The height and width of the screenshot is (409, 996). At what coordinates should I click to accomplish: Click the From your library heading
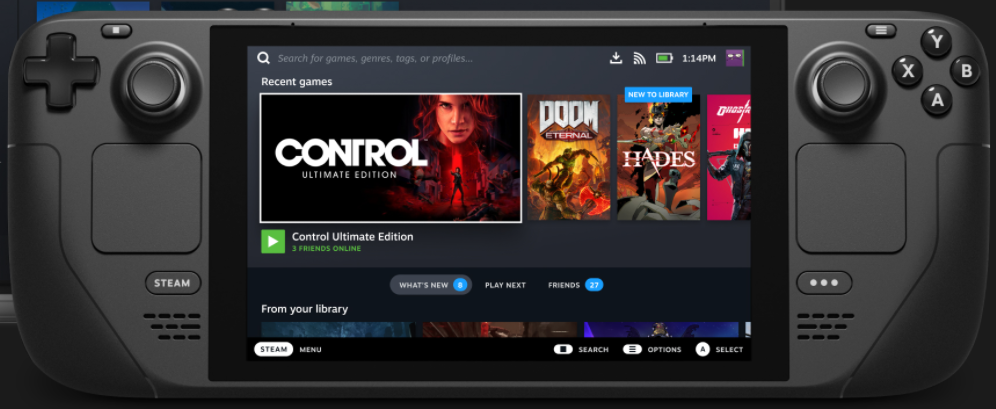tap(304, 309)
